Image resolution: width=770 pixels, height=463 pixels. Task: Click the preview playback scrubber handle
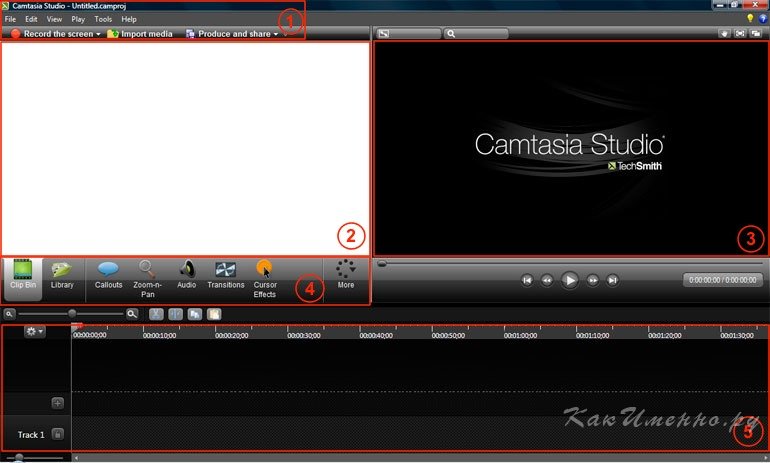pyautogui.click(x=382, y=264)
